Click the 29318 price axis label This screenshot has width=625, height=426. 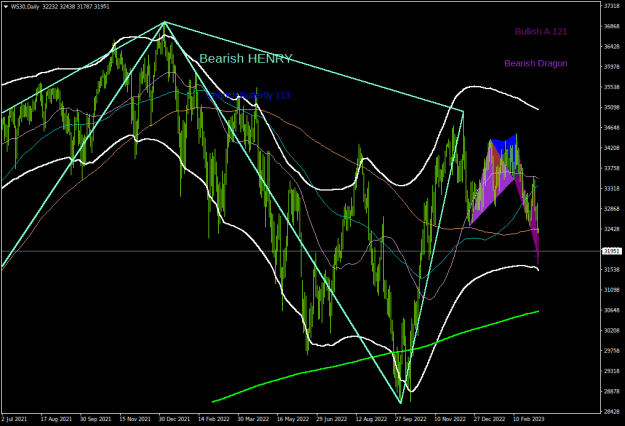click(611, 371)
